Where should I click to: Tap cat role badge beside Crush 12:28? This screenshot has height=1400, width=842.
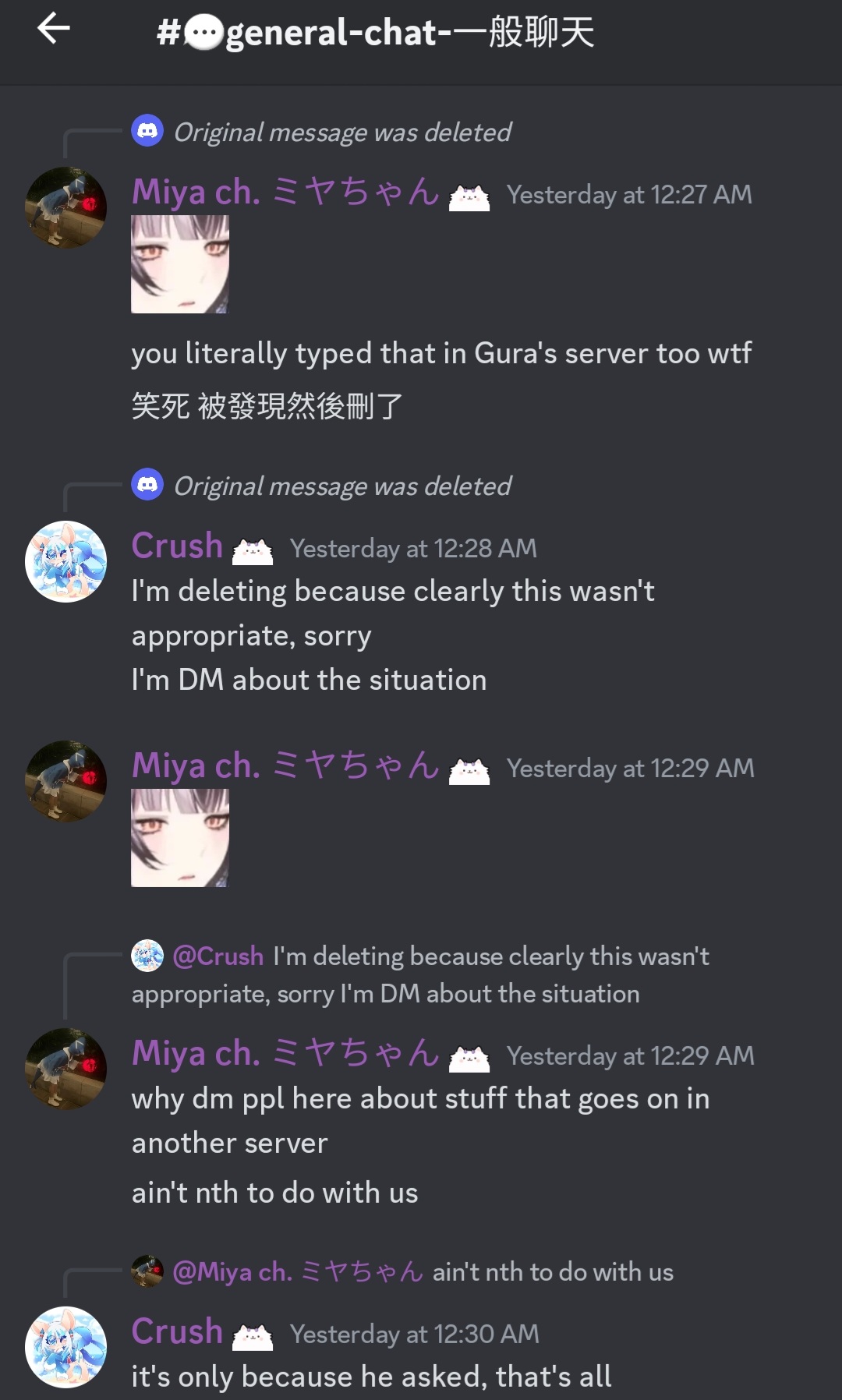(253, 551)
